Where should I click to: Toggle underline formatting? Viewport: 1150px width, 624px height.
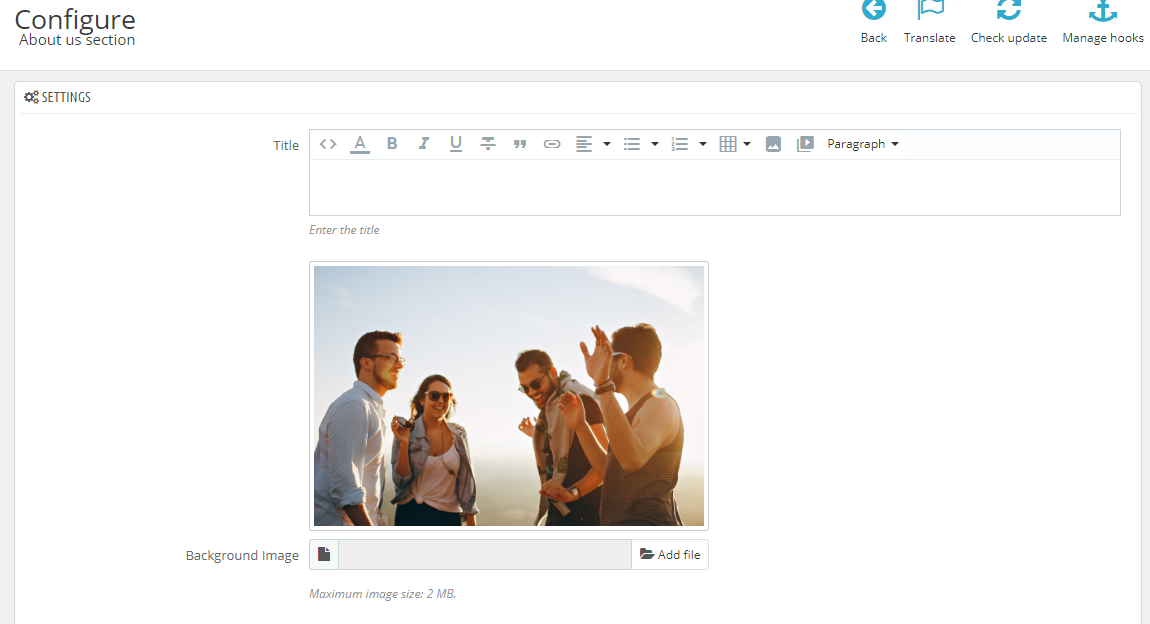(x=456, y=144)
